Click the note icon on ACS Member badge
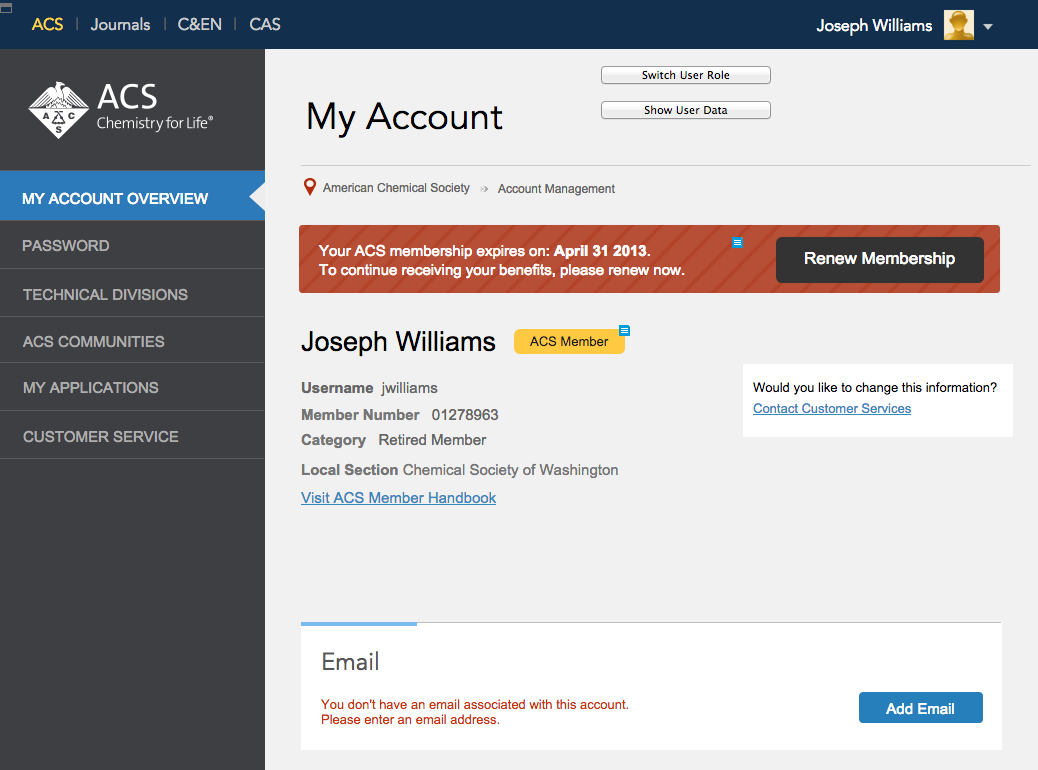1038x770 pixels. coord(624,330)
